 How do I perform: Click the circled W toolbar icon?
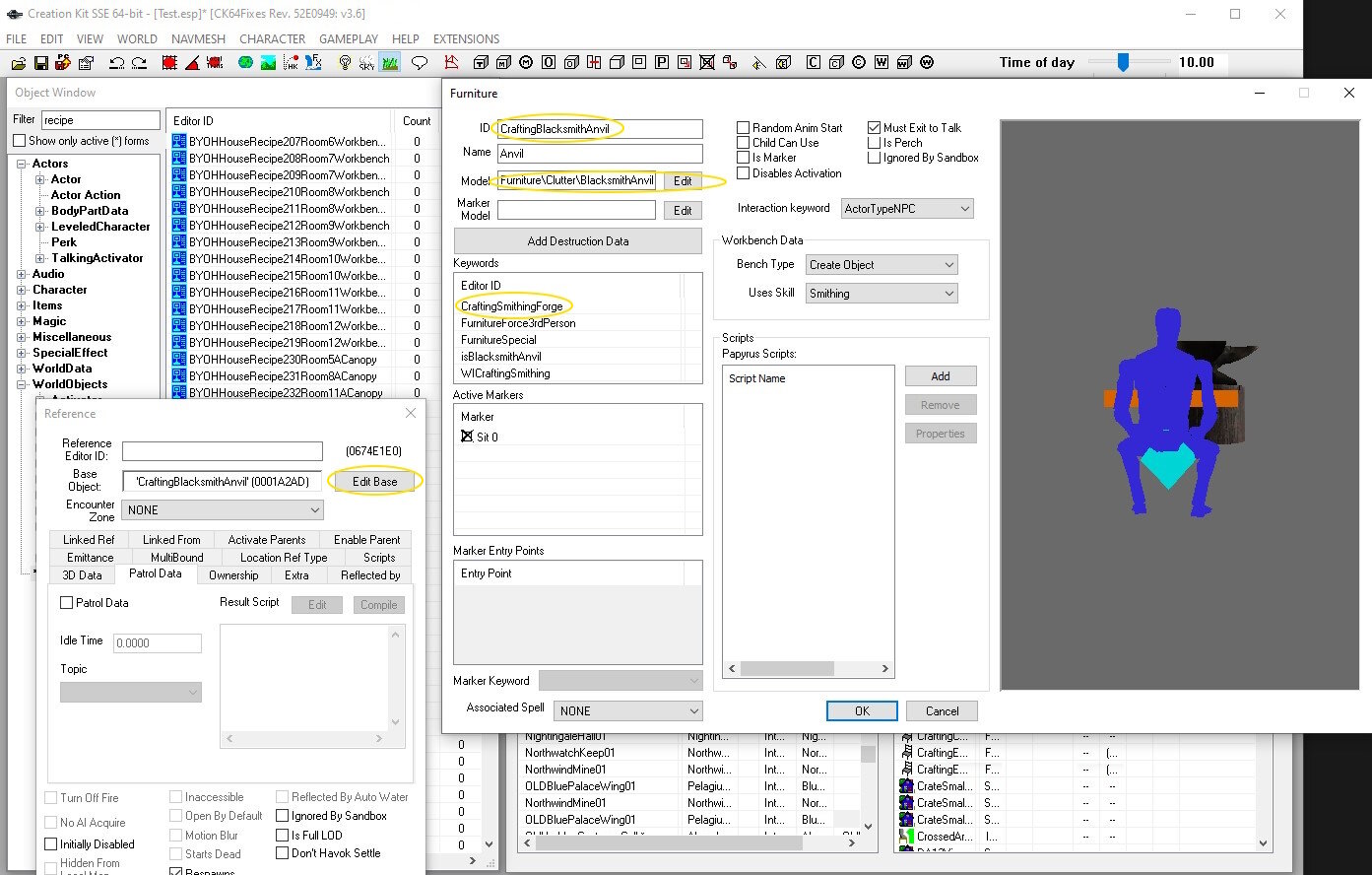pos(927,63)
